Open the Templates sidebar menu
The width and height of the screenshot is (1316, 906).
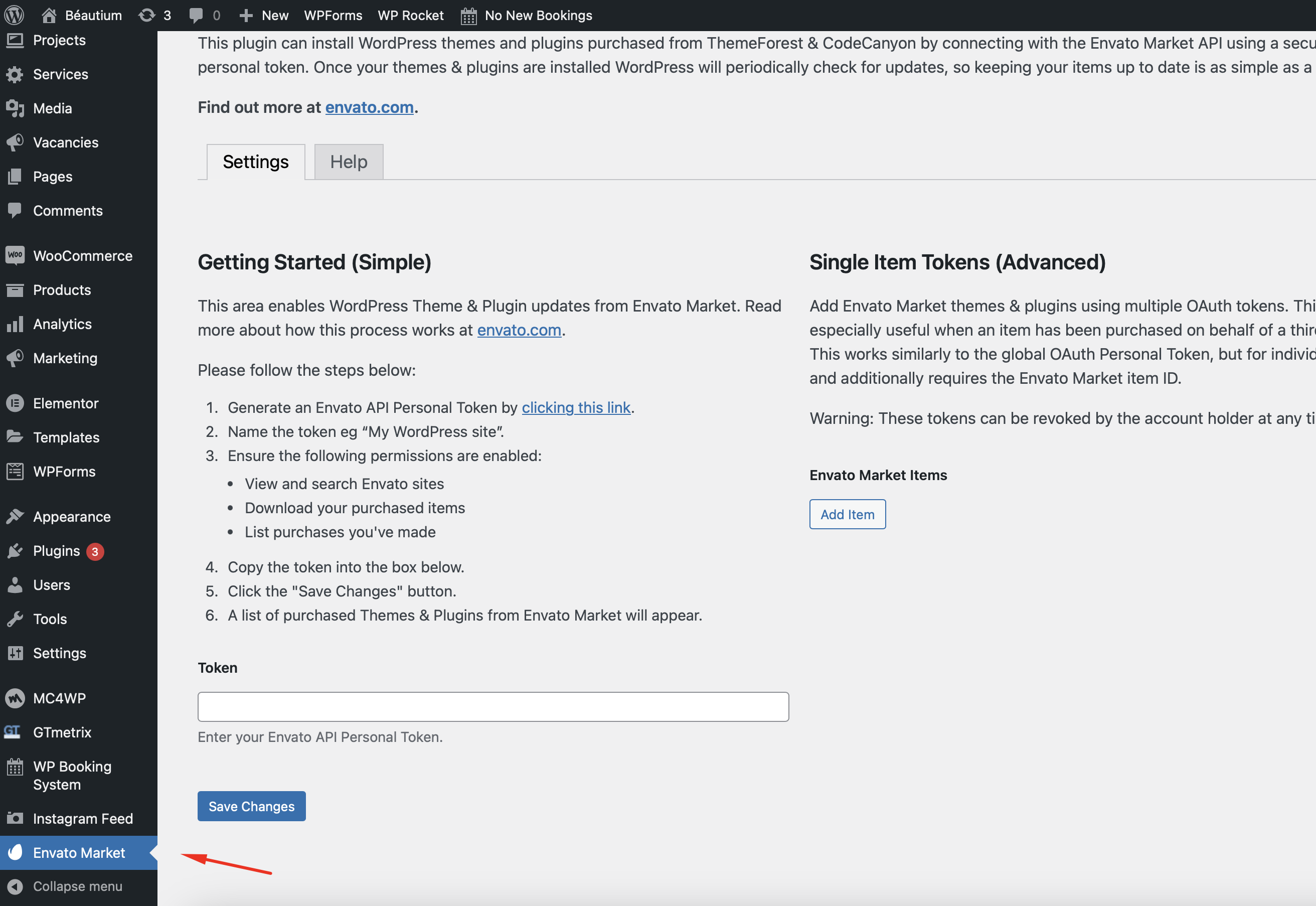point(79,437)
